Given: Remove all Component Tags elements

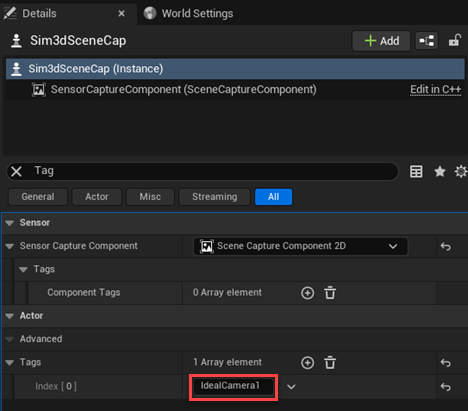Looking at the screenshot, I should [330, 293].
